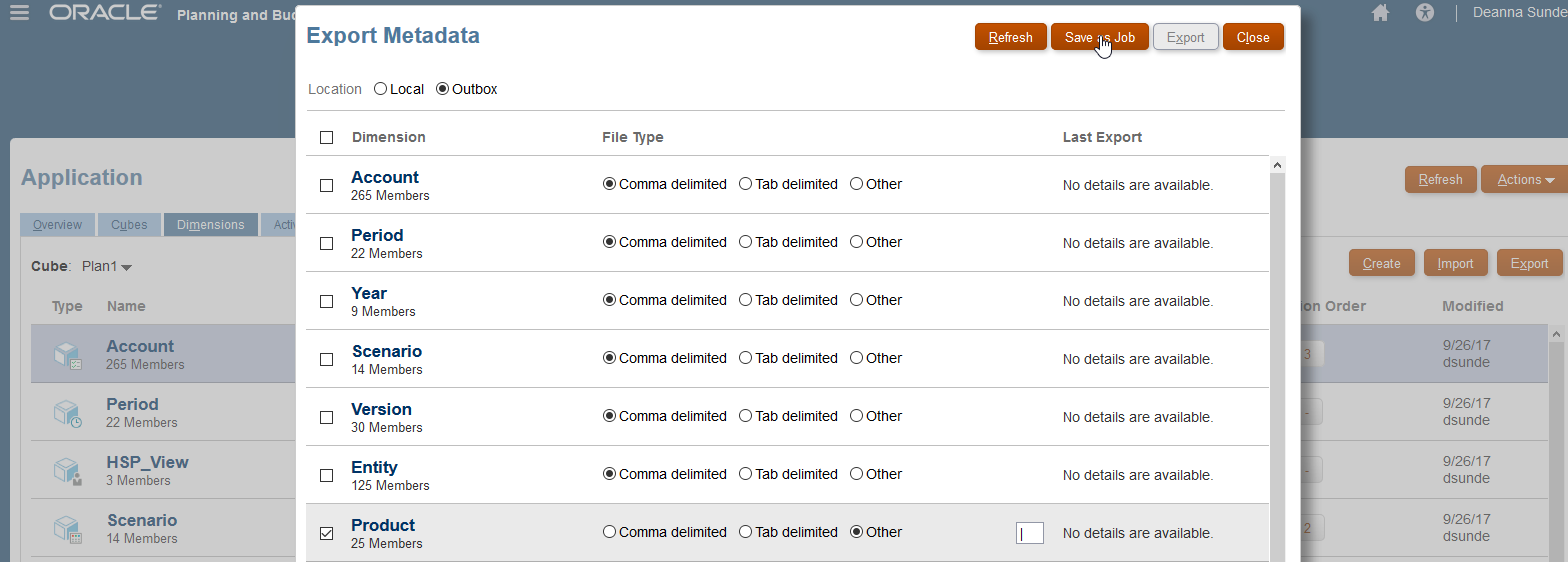Viewport: 1568px width, 562px height.
Task: Check the Account dimension checkbox
Action: (326, 185)
